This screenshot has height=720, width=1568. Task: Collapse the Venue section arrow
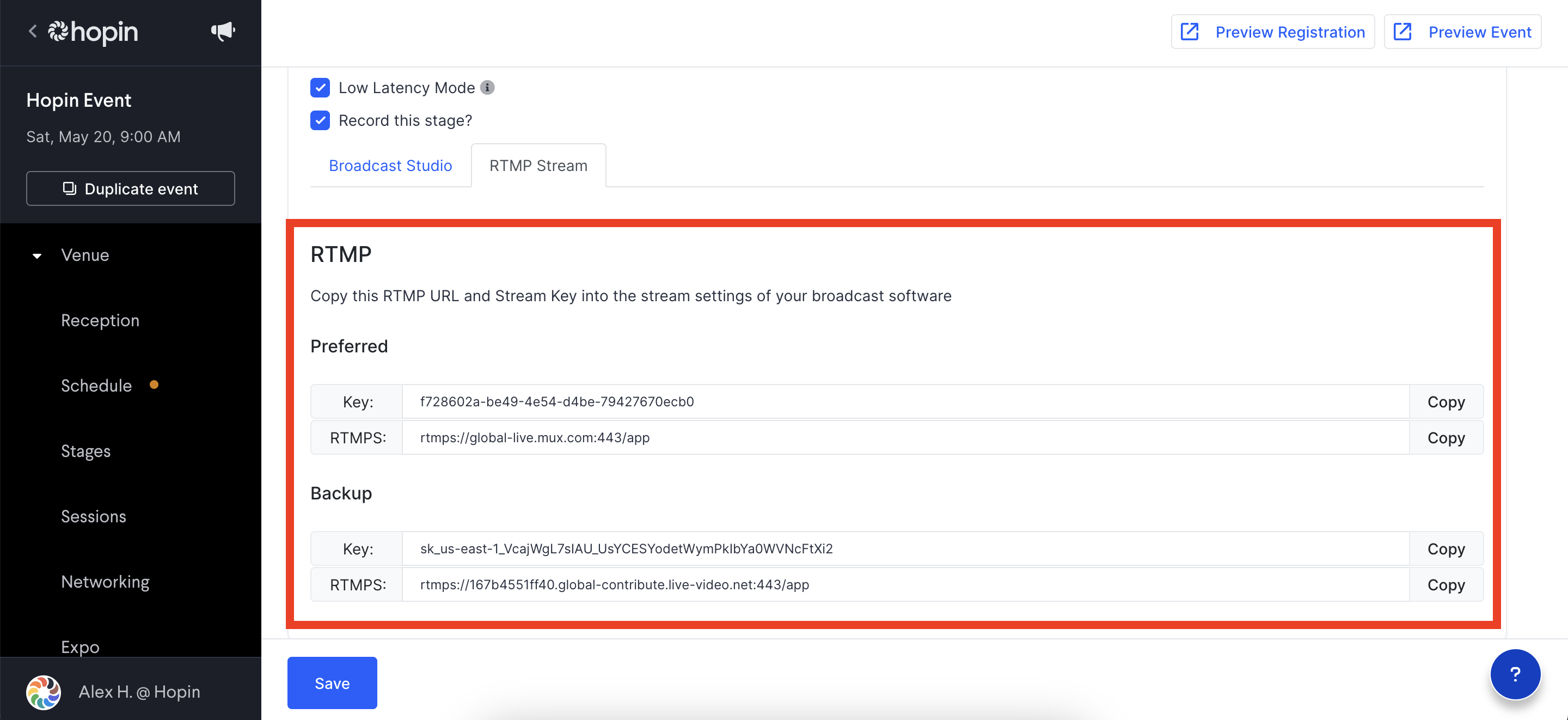click(x=37, y=256)
